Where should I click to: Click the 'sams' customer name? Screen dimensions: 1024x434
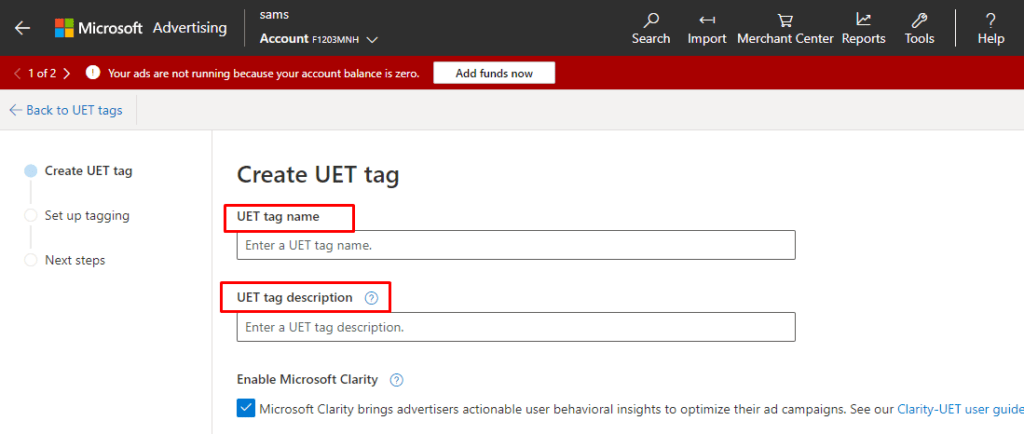point(274,14)
